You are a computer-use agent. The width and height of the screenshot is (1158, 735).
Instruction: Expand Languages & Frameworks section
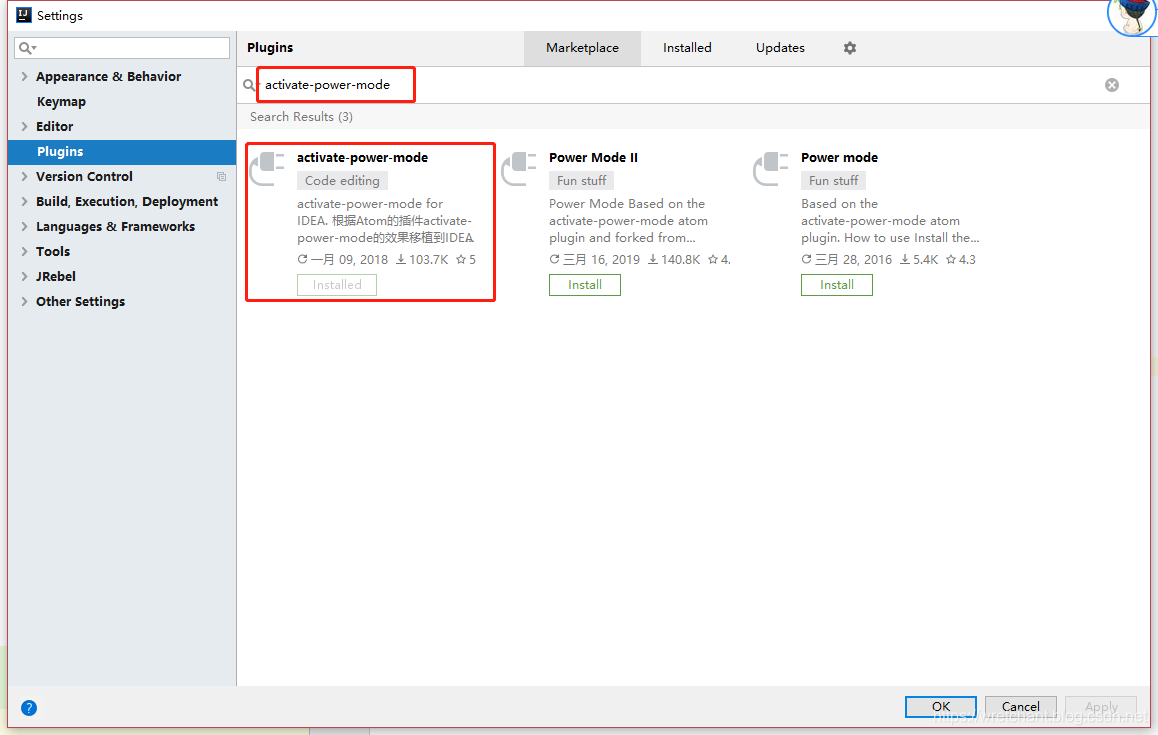pos(24,227)
